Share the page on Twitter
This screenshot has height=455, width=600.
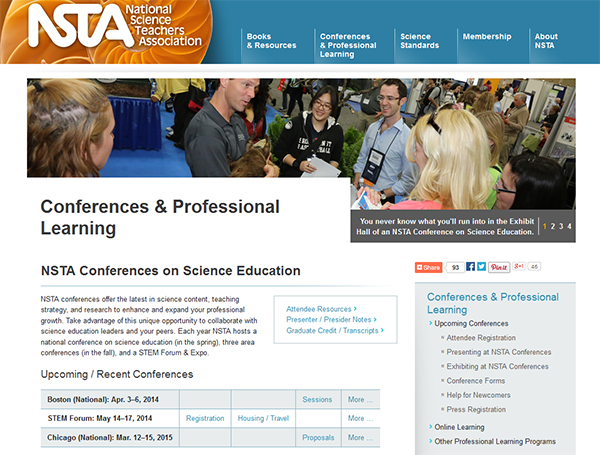point(481,267)
